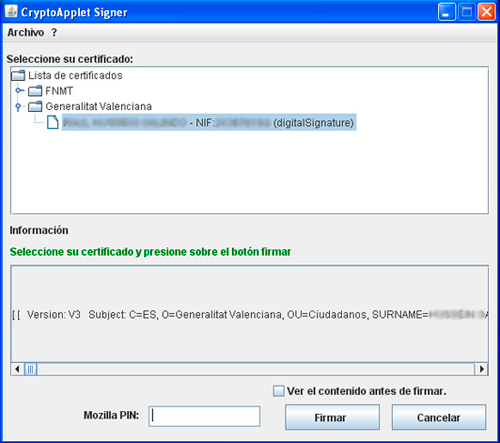Viewport: 500px width, 443px height.
Task: Click the Java icon in title bar
Action: click(x=11, y=11)
